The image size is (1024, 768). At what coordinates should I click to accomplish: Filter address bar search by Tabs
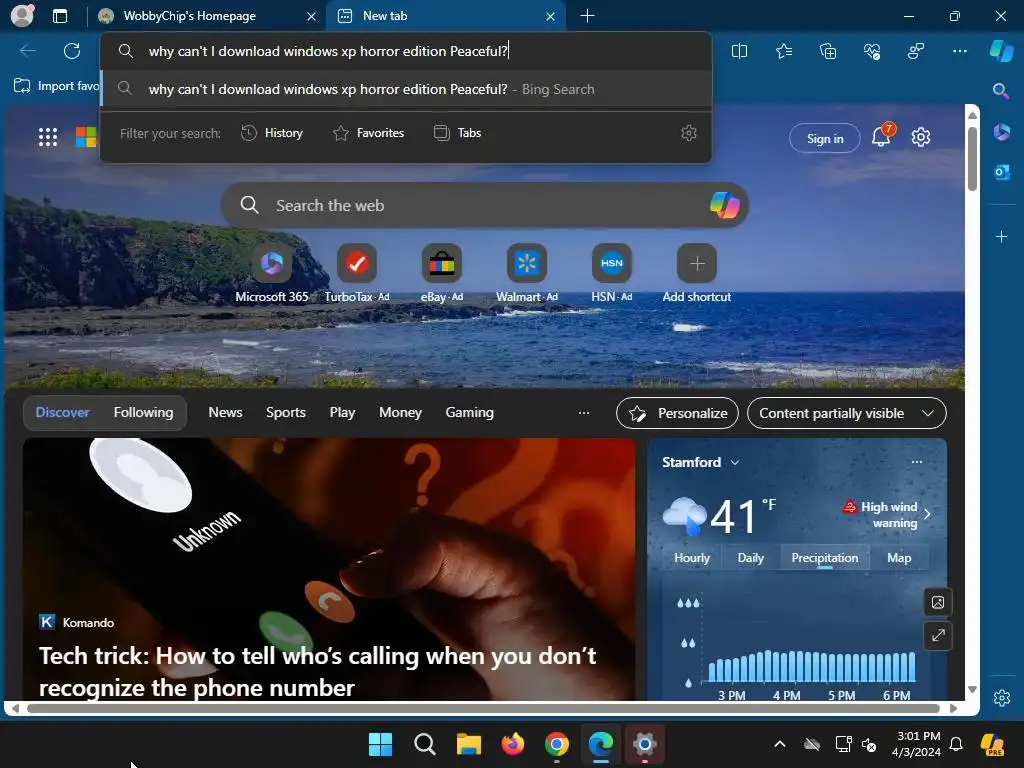(457, 133)
